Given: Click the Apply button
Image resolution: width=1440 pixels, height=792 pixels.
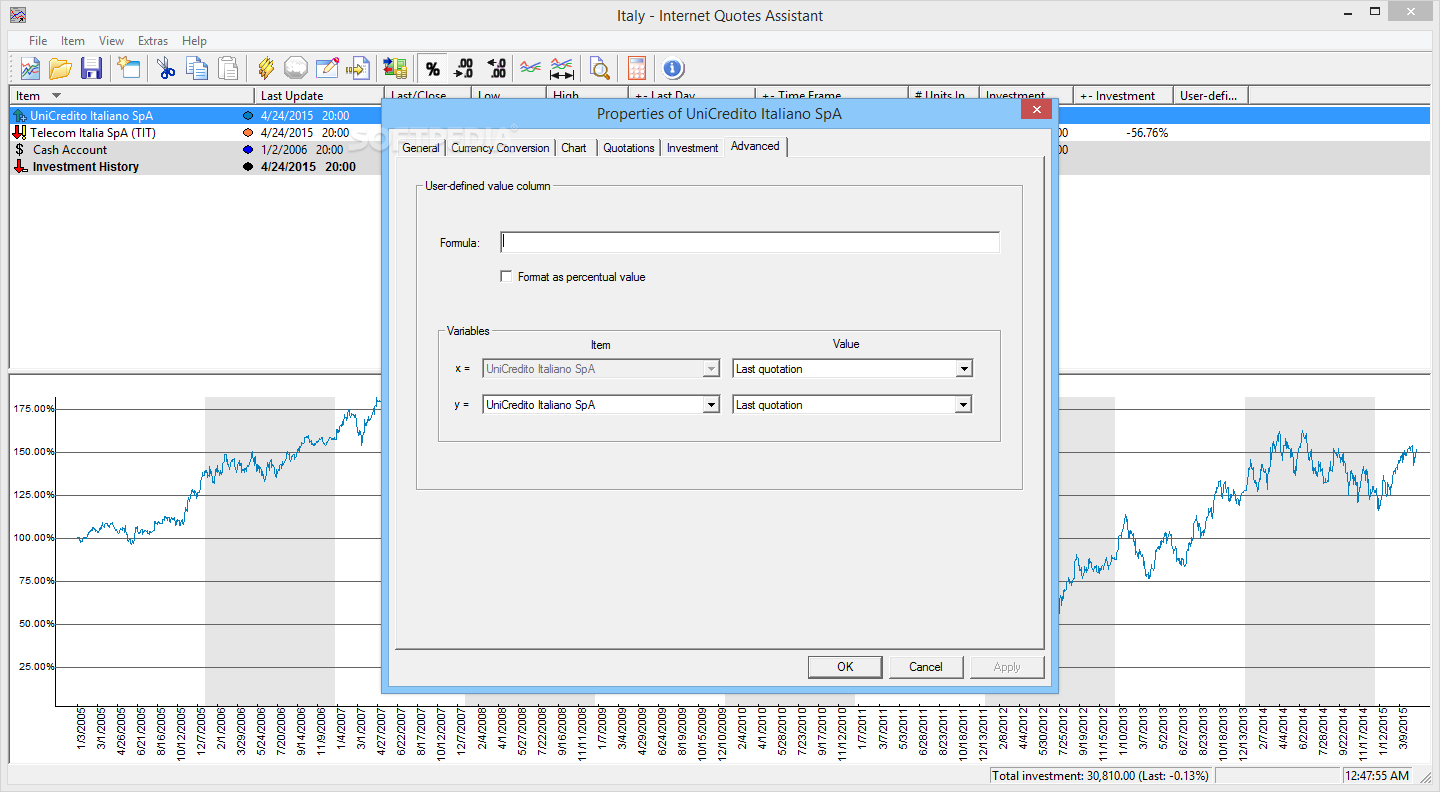Looking at the screenshot, I should pos(1007,667).
